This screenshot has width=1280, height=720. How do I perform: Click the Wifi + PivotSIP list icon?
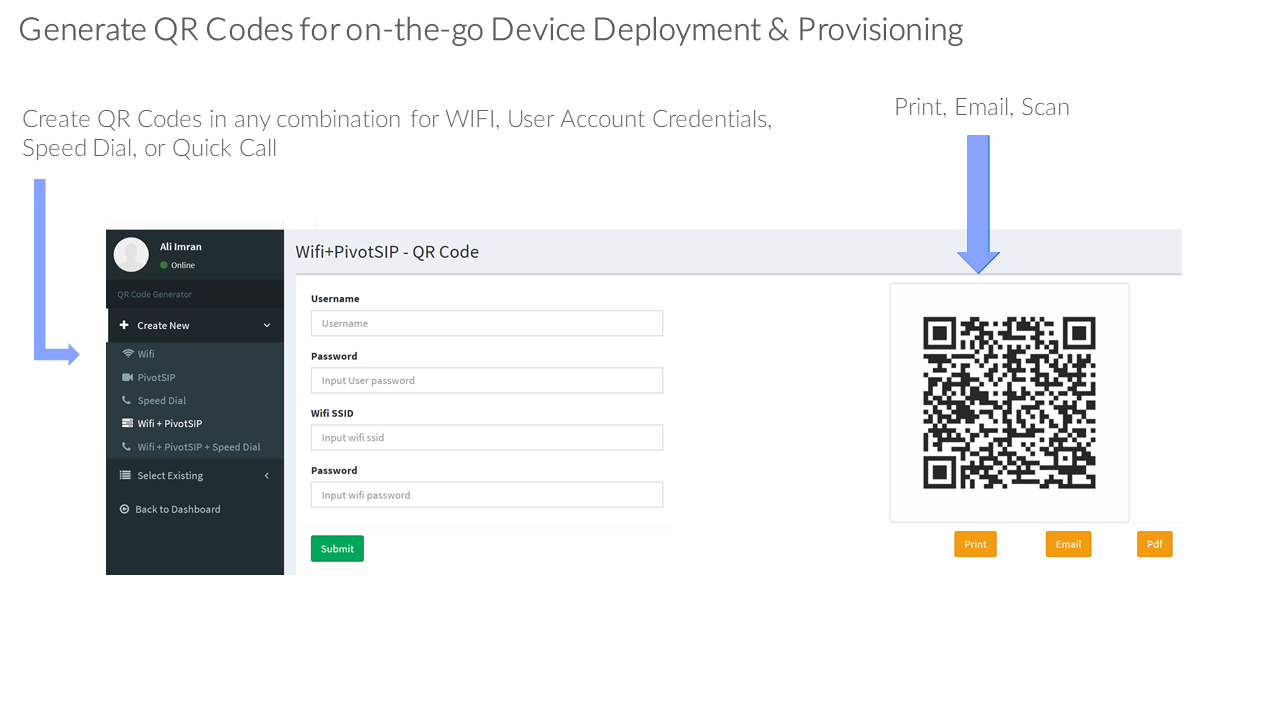click(x=127, y=423)
